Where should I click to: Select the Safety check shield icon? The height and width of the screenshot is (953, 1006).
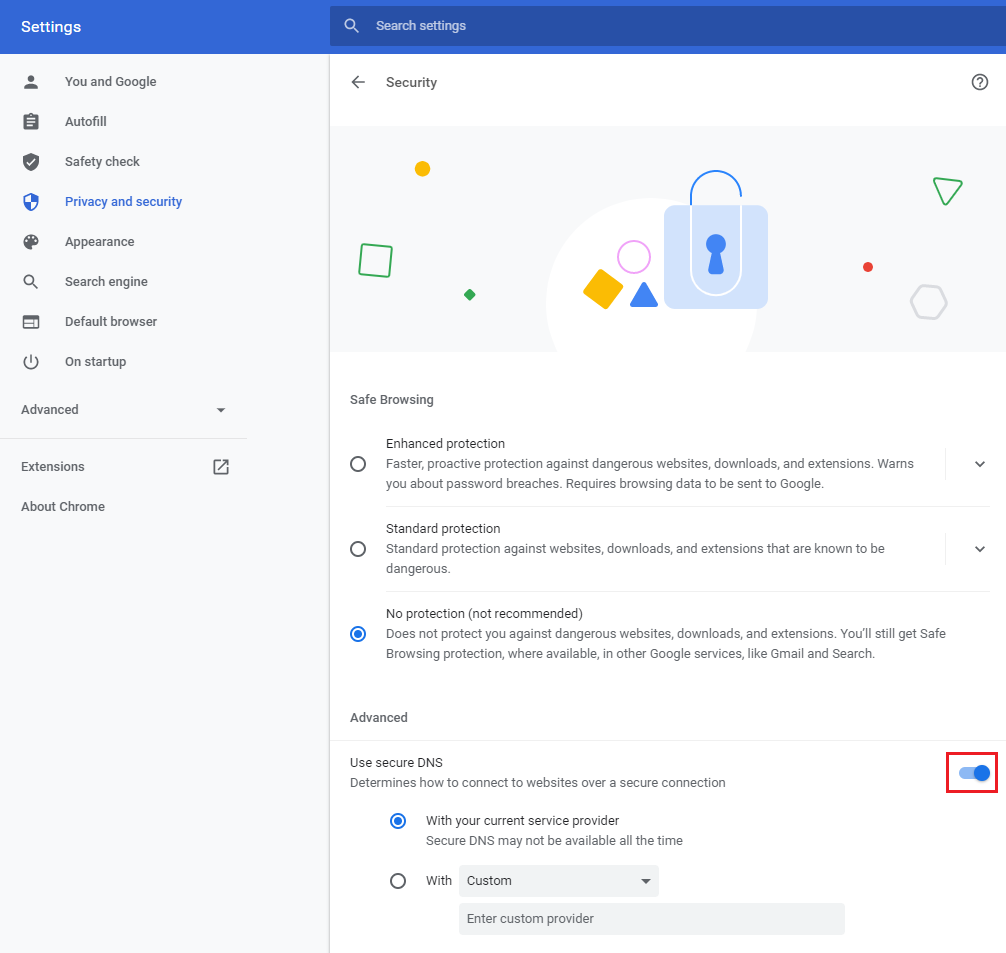click(x=31, y=161)
